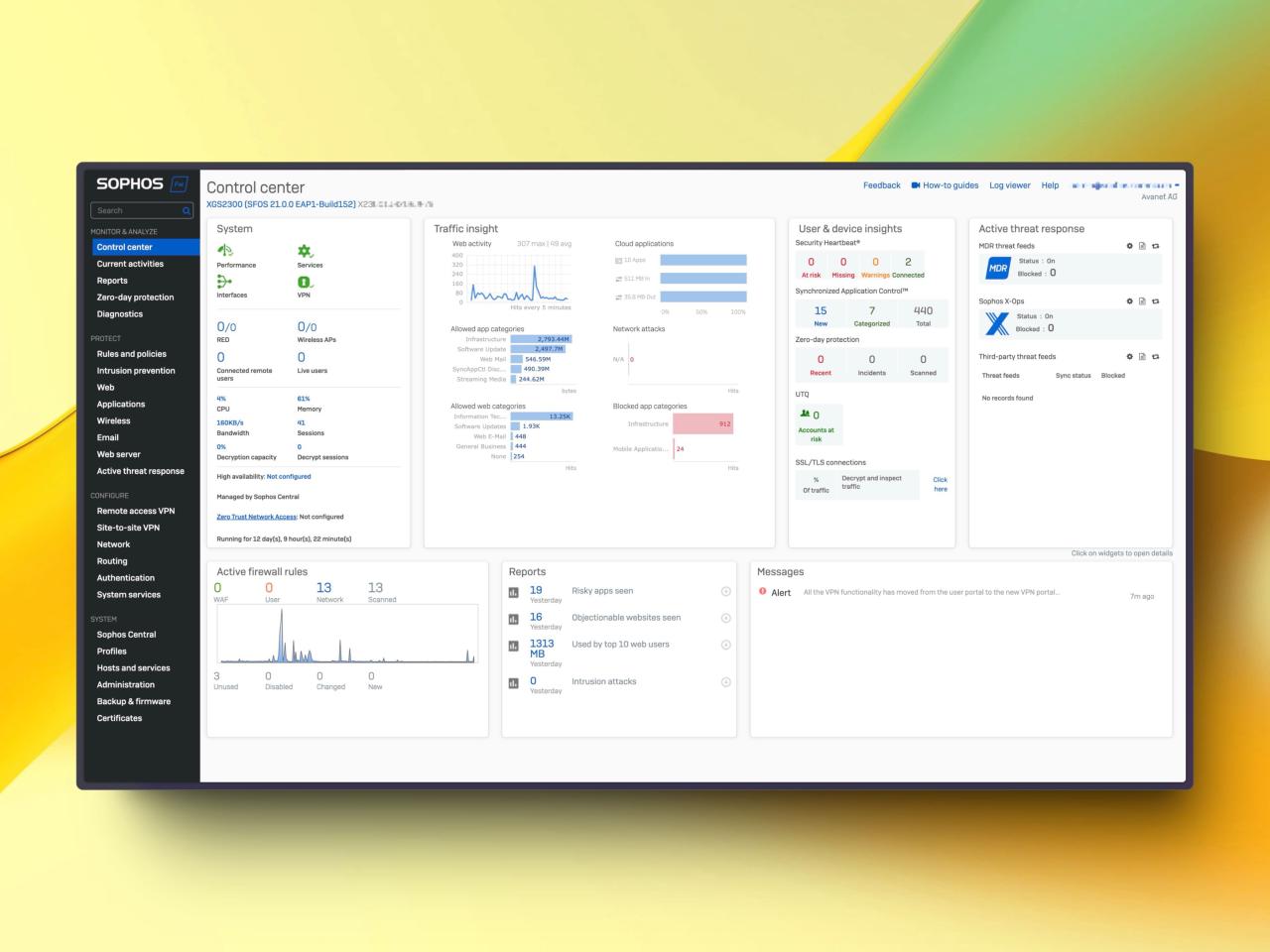
Task: Click the red Alert icon in Messages
Action: [x=763, y=592]
